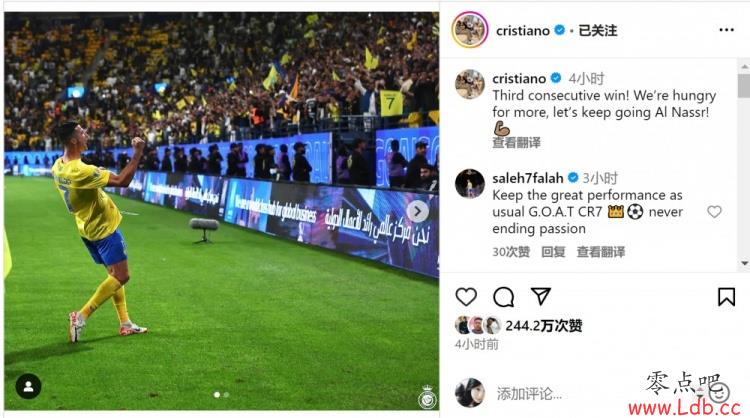Share the post using paper plane icon
750x418 pixels.
pos(541,297)
